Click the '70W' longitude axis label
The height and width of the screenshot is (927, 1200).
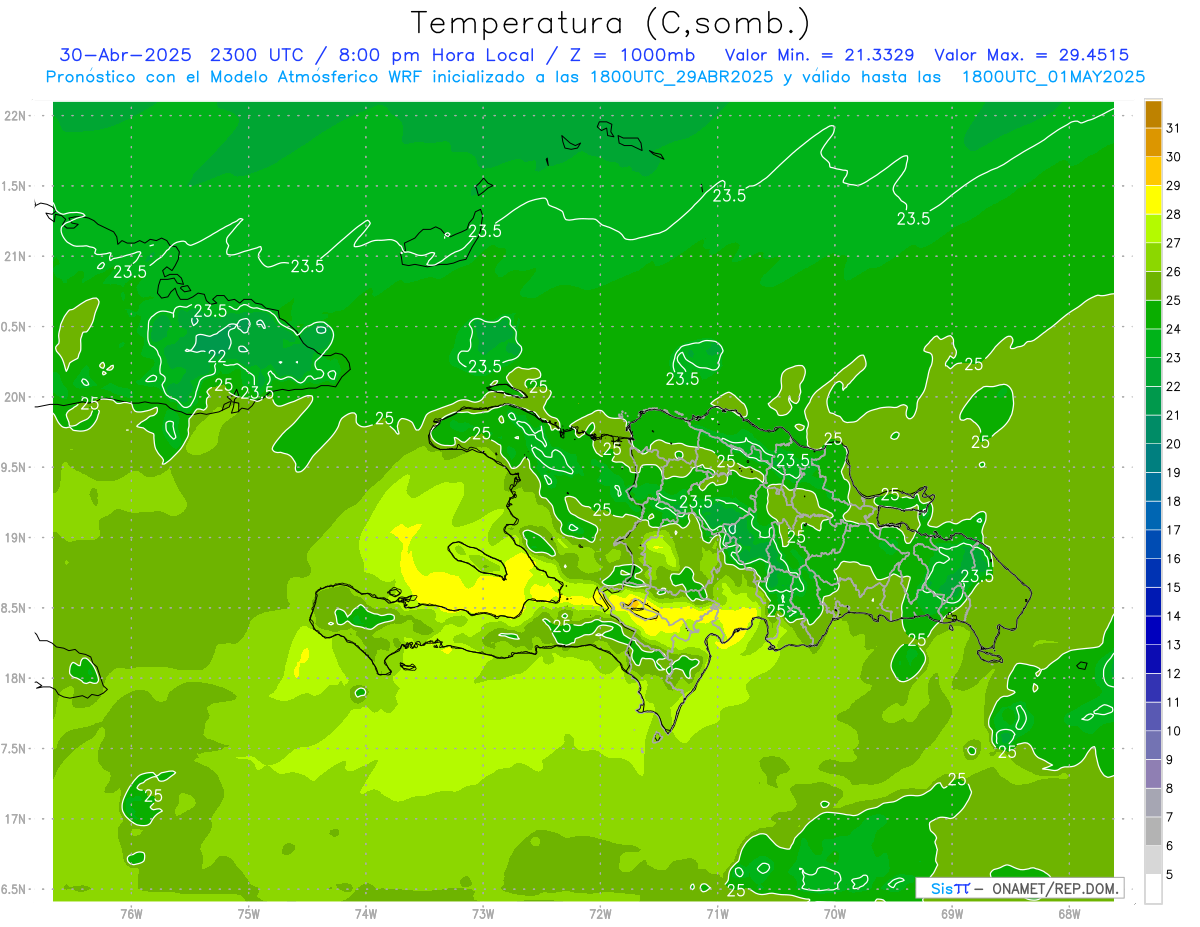(x=835, y=913)
